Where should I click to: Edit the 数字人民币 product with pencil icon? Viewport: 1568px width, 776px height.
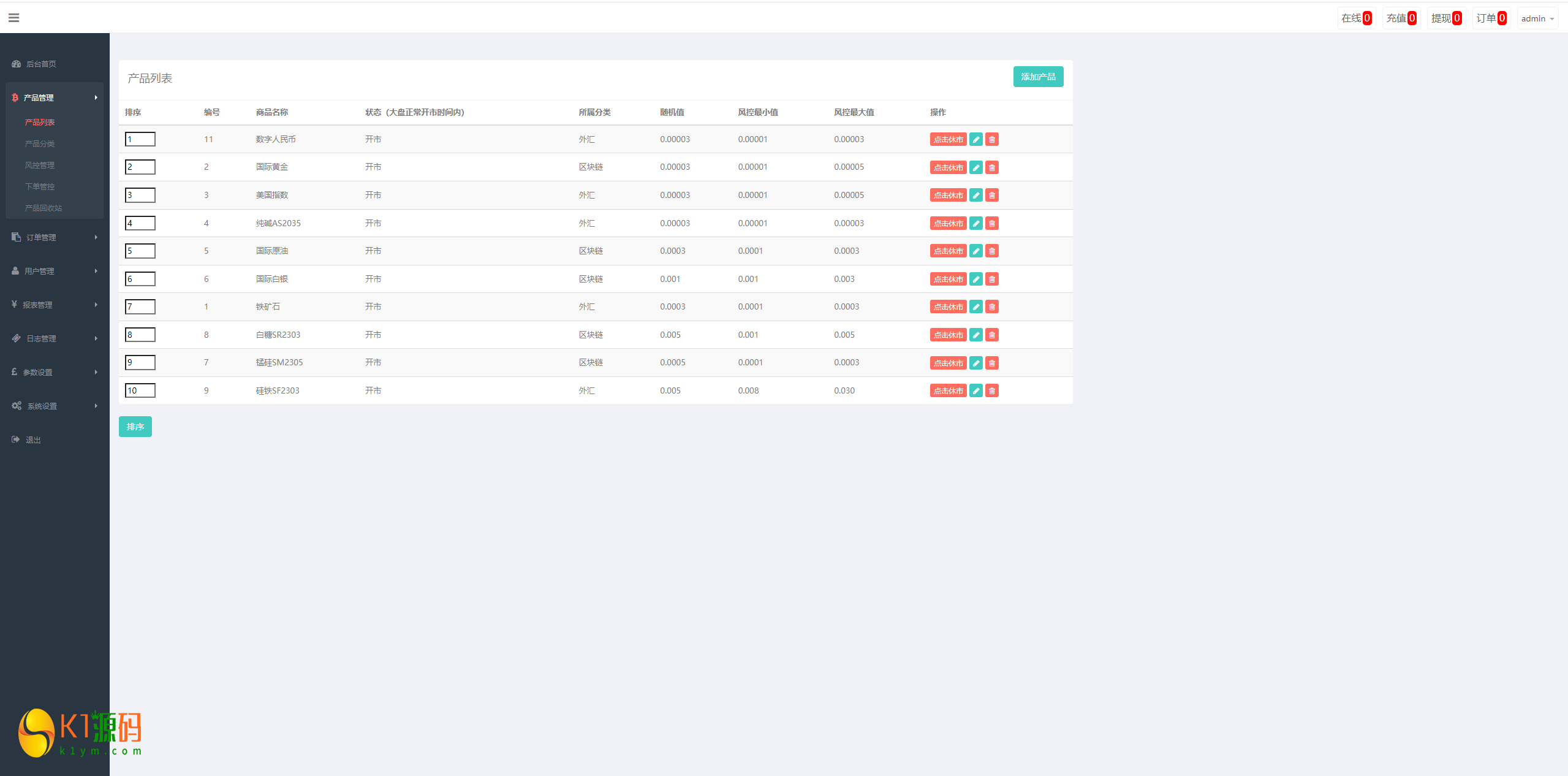tap(976, 139)
